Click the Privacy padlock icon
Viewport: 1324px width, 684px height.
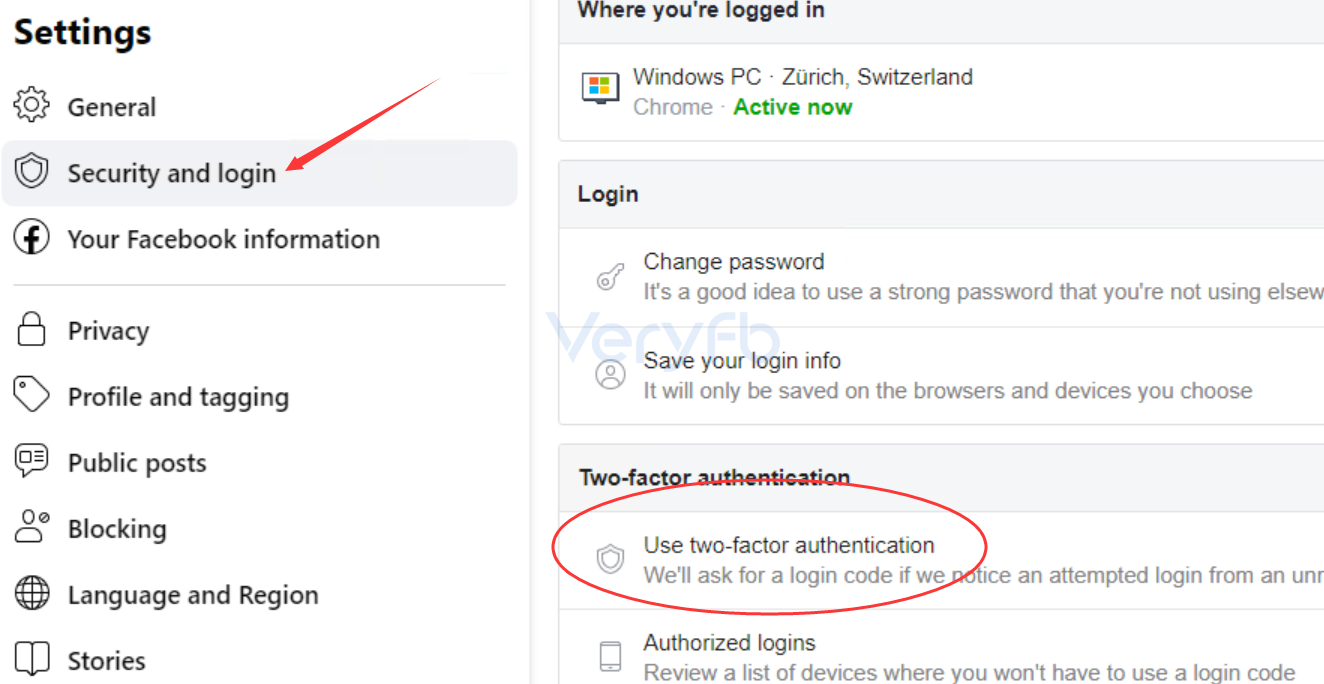coord(32,329)
